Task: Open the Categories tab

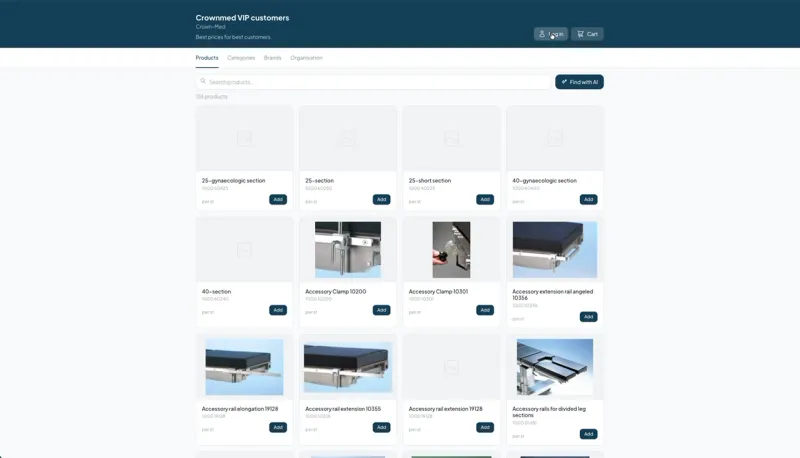Action: click(x=241, y=58)
